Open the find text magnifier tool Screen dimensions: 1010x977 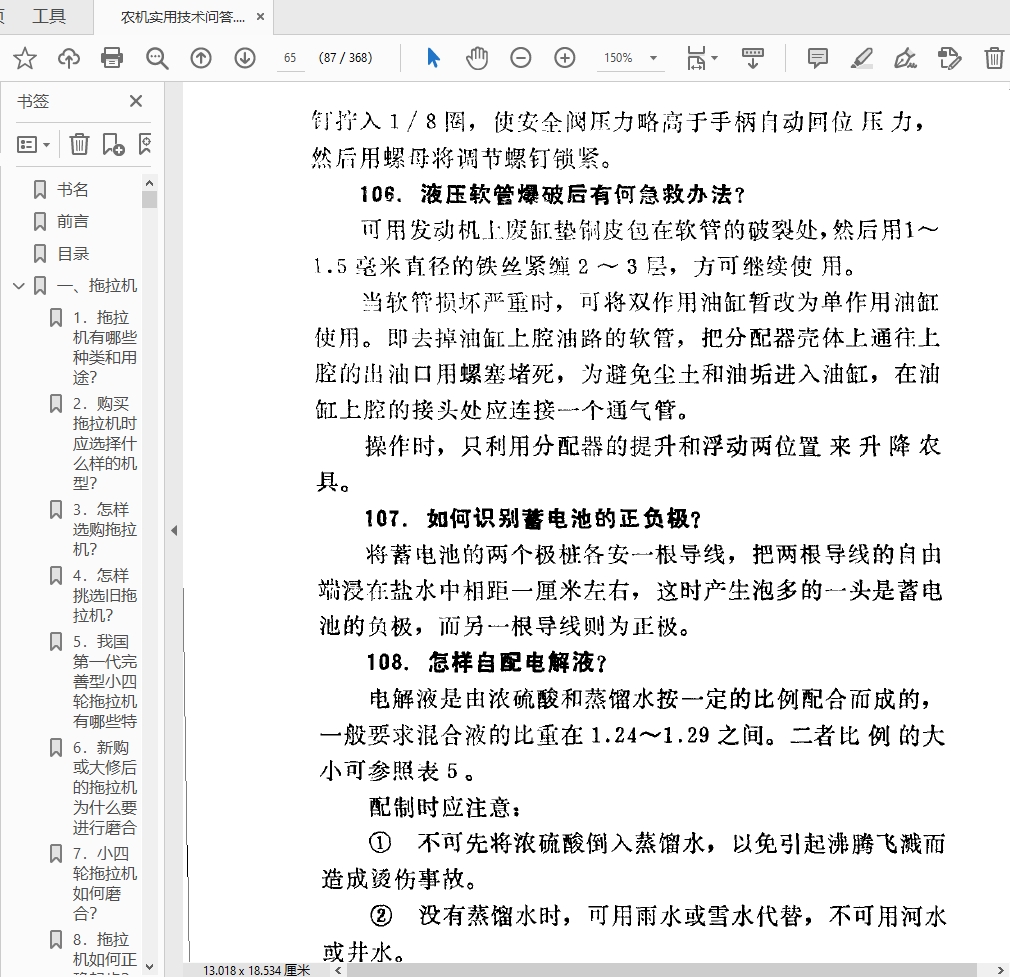pos(157,58)
